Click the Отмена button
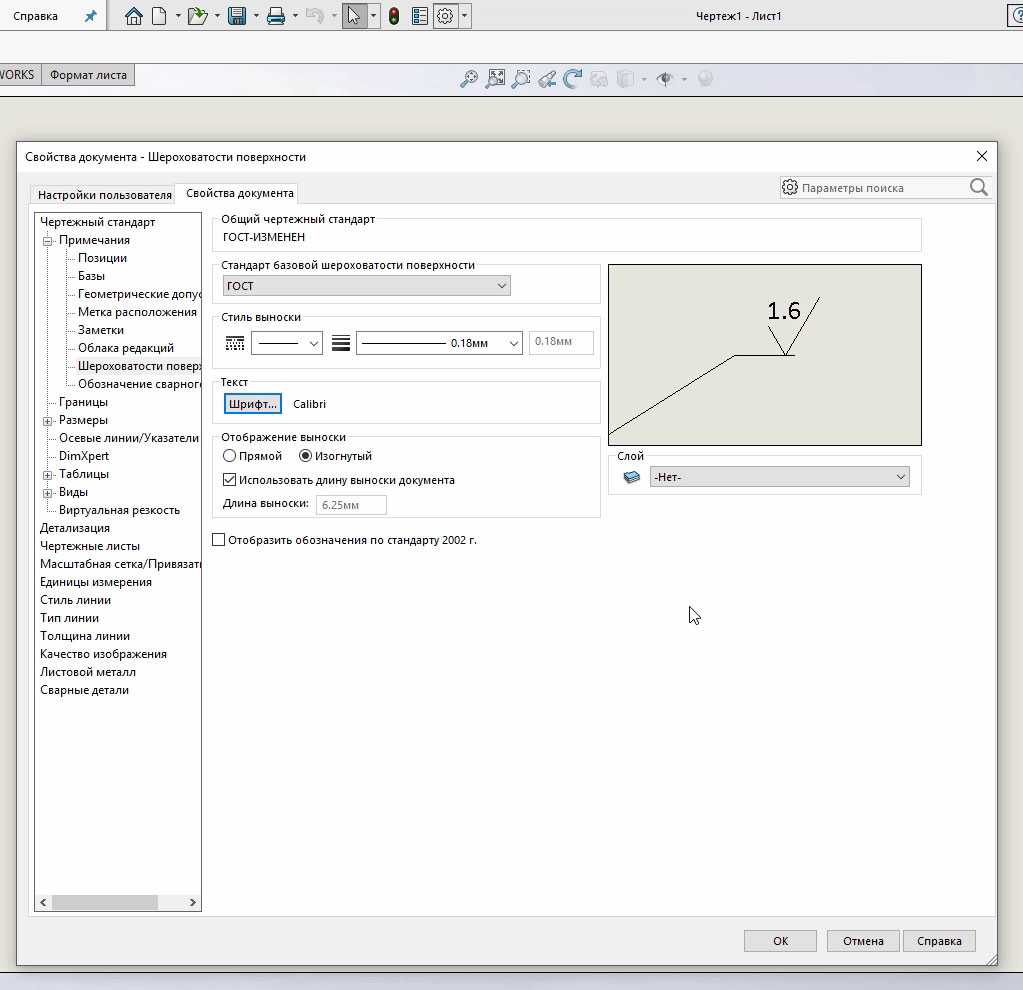Image resolution: width=1023 pixels, height=990 pixels. tap(862, 941)
